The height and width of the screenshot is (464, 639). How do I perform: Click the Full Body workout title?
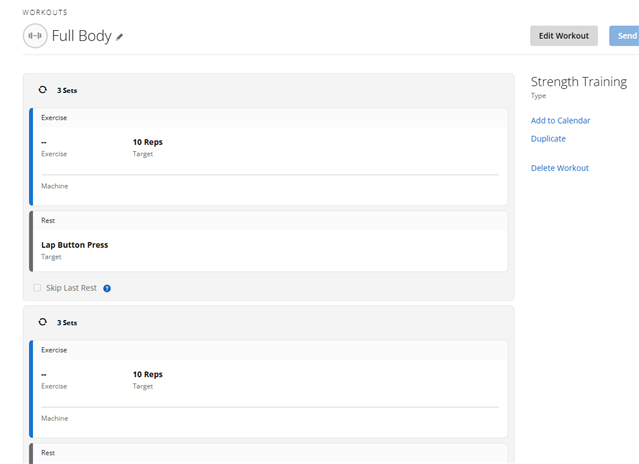[x=82, y=36]
